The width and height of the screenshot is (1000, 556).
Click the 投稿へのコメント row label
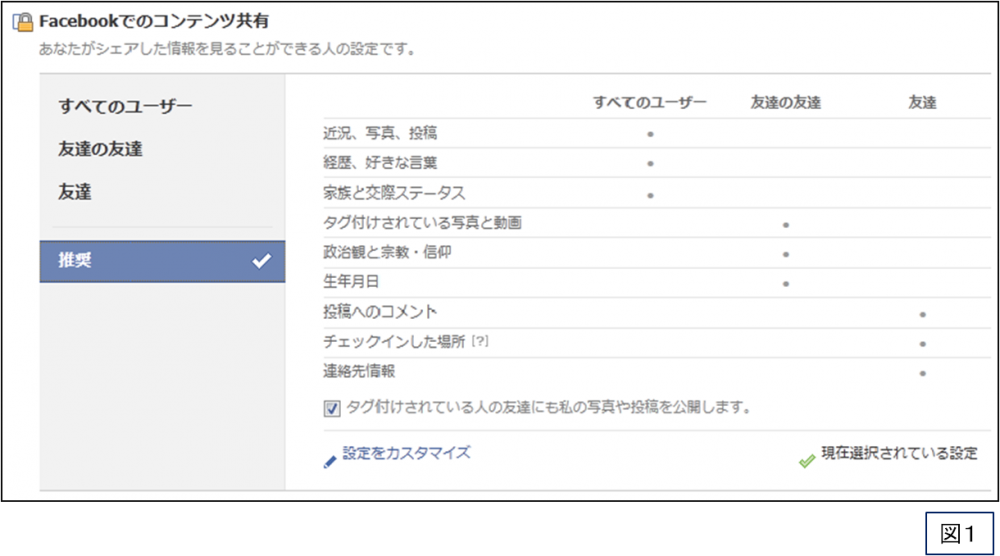point(379,312)
